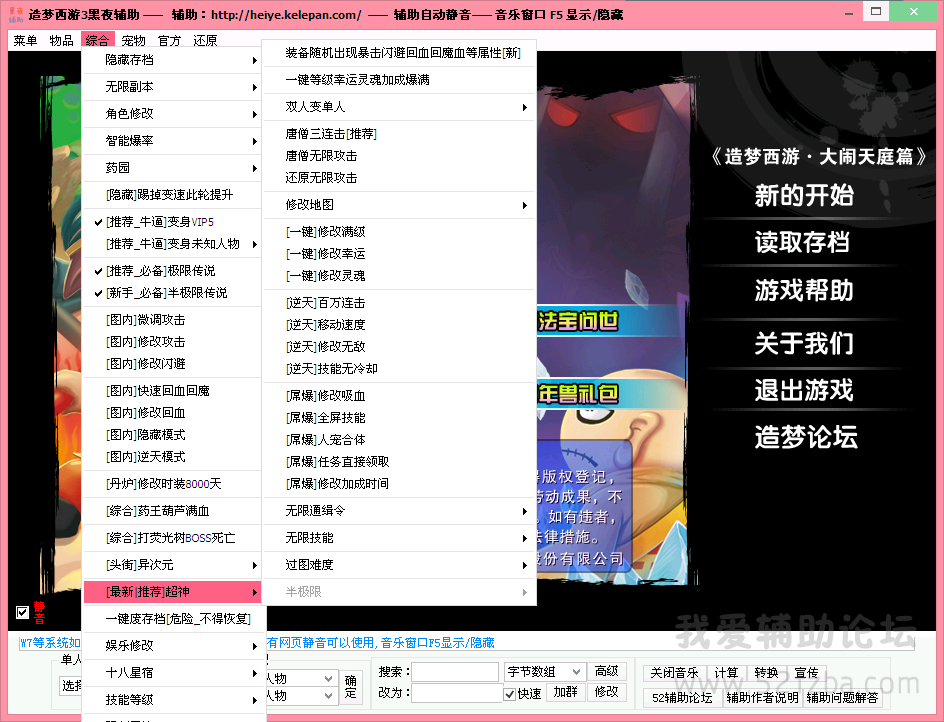Choose [丹炉]修改时装8000天
This screenshot has width=944, height=722.
(x=172, y=484)
